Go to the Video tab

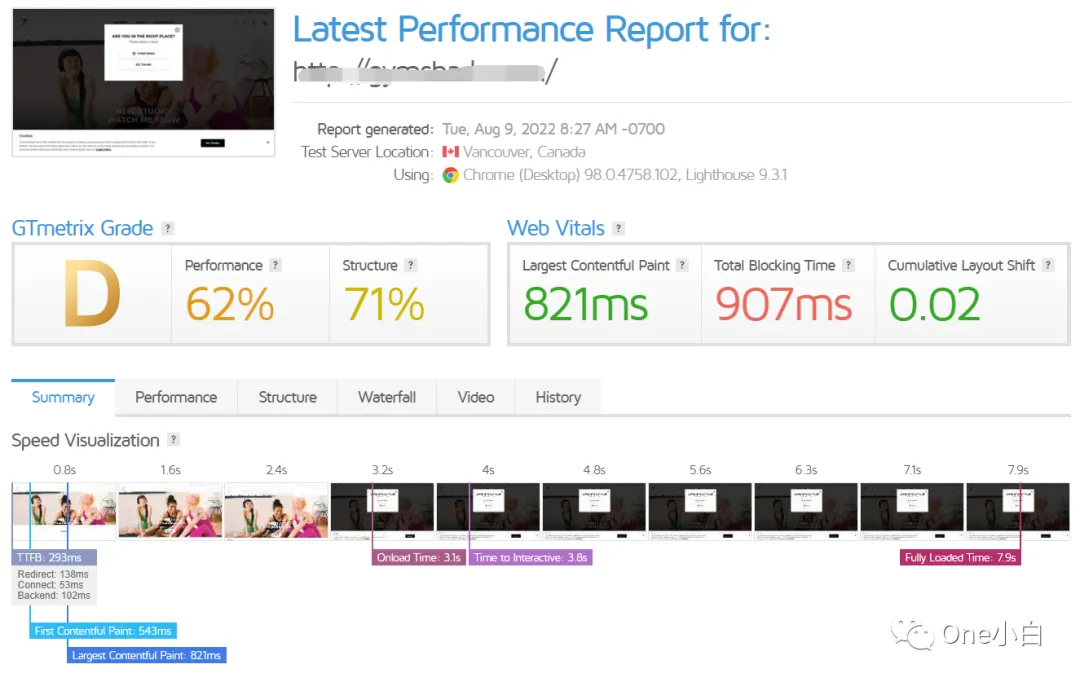(475, 397)
